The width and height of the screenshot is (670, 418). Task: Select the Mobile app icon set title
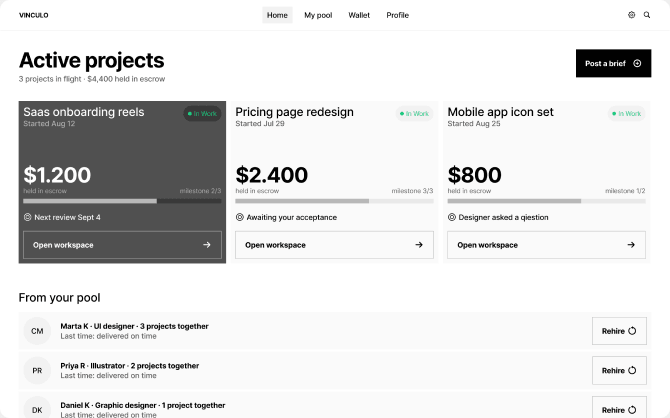click(x=500, y=112)
